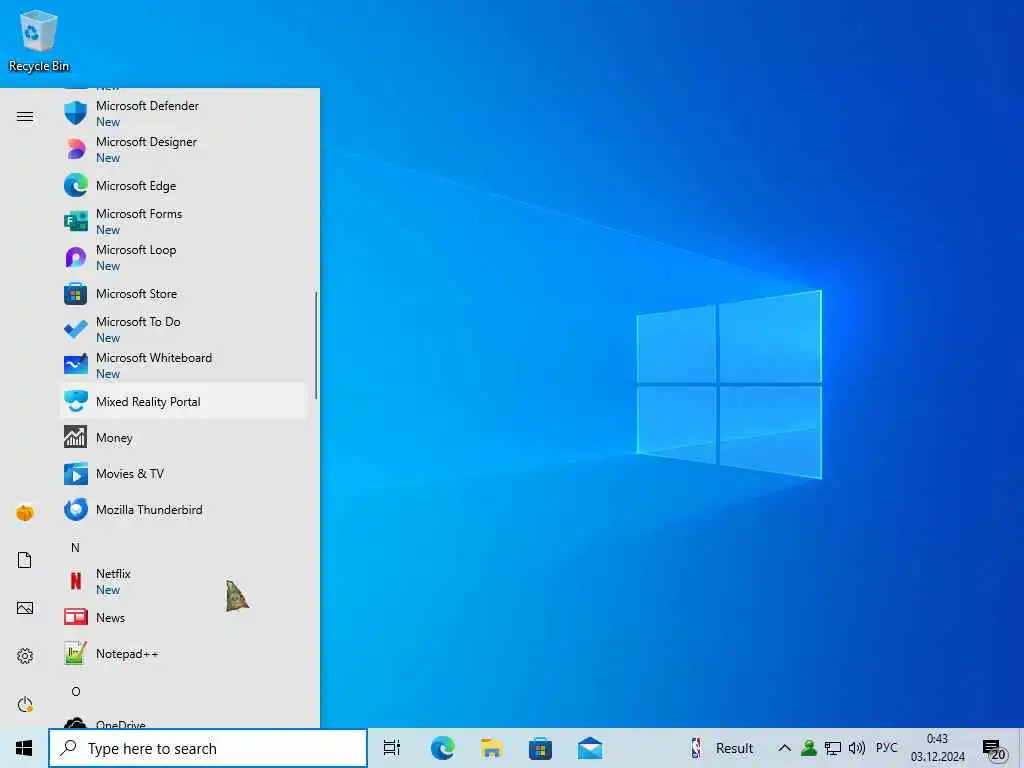The height and width of the screenshot is (768, 1024).
Task: Launch Microsoft Loop
Action: (185, 257)
